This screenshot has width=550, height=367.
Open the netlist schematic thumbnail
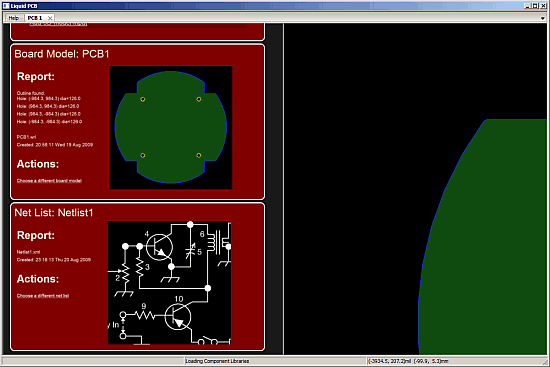click(x=169, y=283)
